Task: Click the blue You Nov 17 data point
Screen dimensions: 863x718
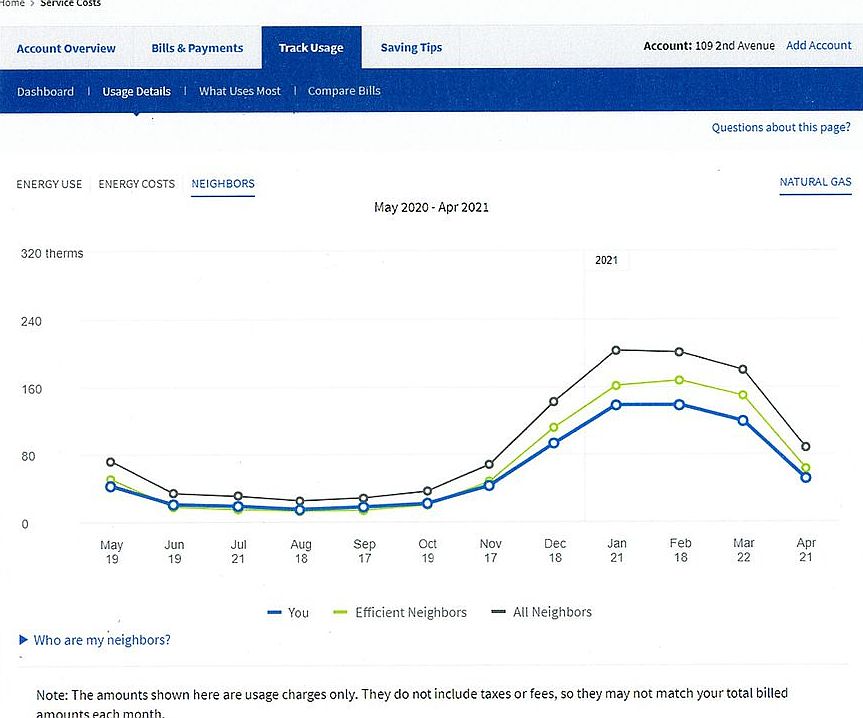Action: point(489,485)
